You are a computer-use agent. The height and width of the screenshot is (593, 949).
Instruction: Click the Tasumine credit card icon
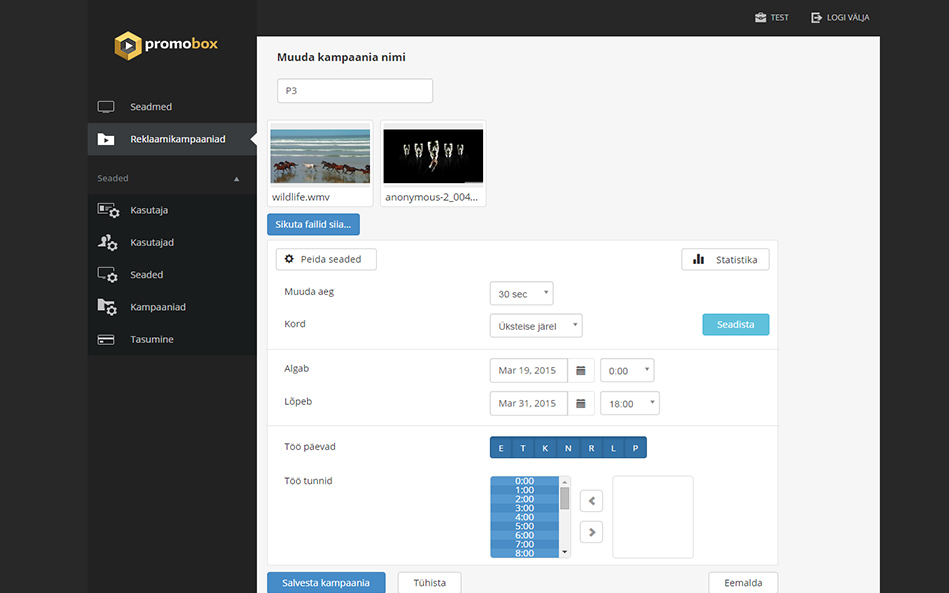click(106, 340)
